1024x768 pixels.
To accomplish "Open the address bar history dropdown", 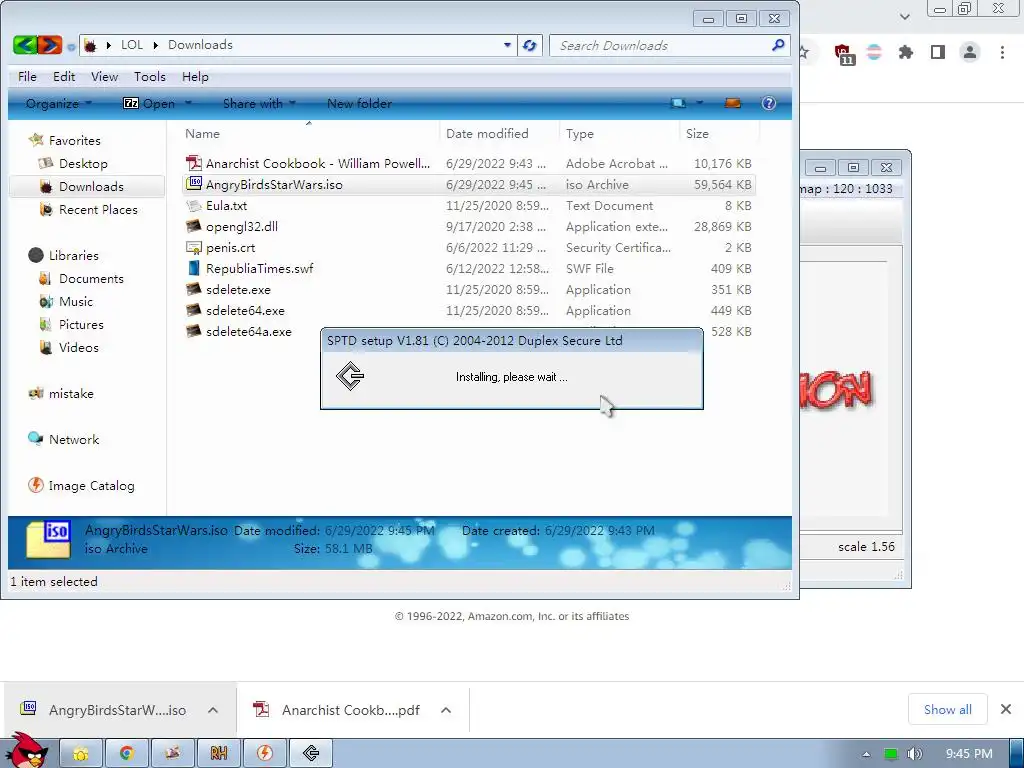I will click(507, 45).
